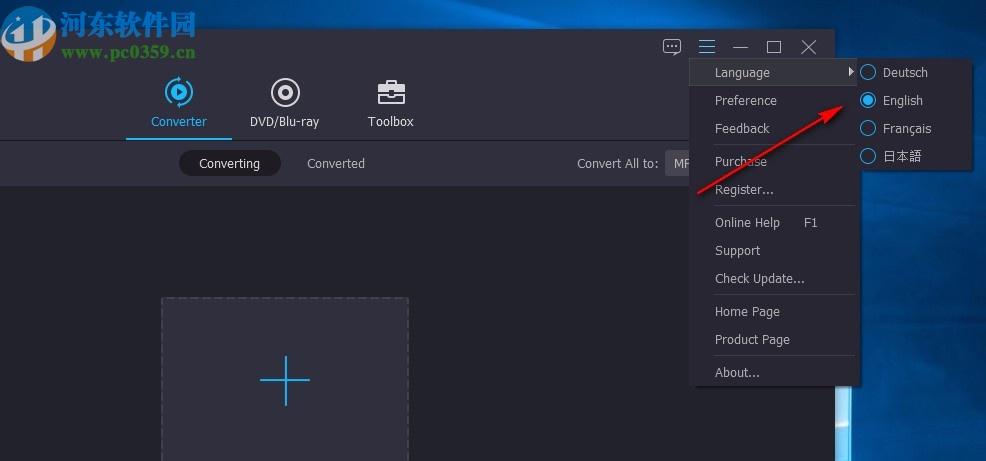Screen dimensions: 986x461
Task: Expand the Language submenu
Action: coord(773,73)
